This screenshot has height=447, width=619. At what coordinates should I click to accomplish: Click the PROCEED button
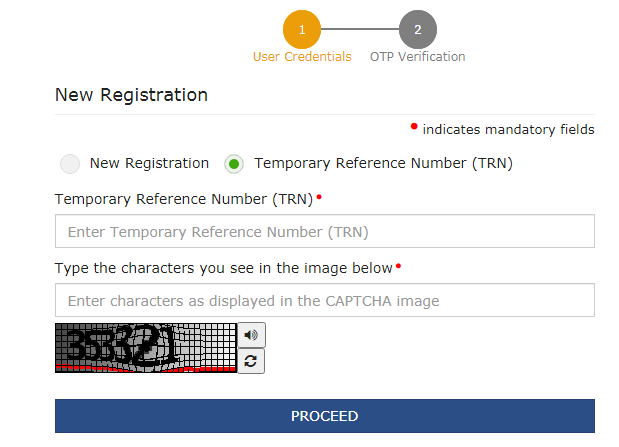point(325,416)
